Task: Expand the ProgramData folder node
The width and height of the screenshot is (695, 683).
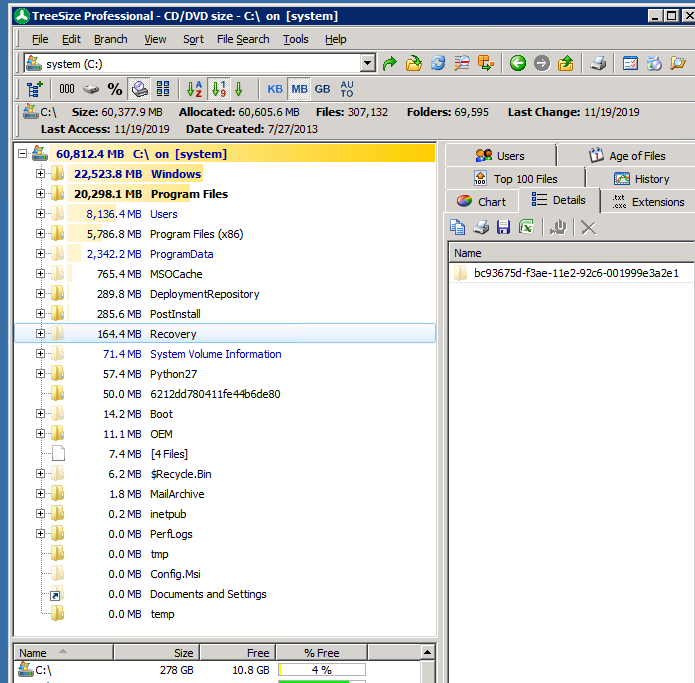Action: point(40,254)
